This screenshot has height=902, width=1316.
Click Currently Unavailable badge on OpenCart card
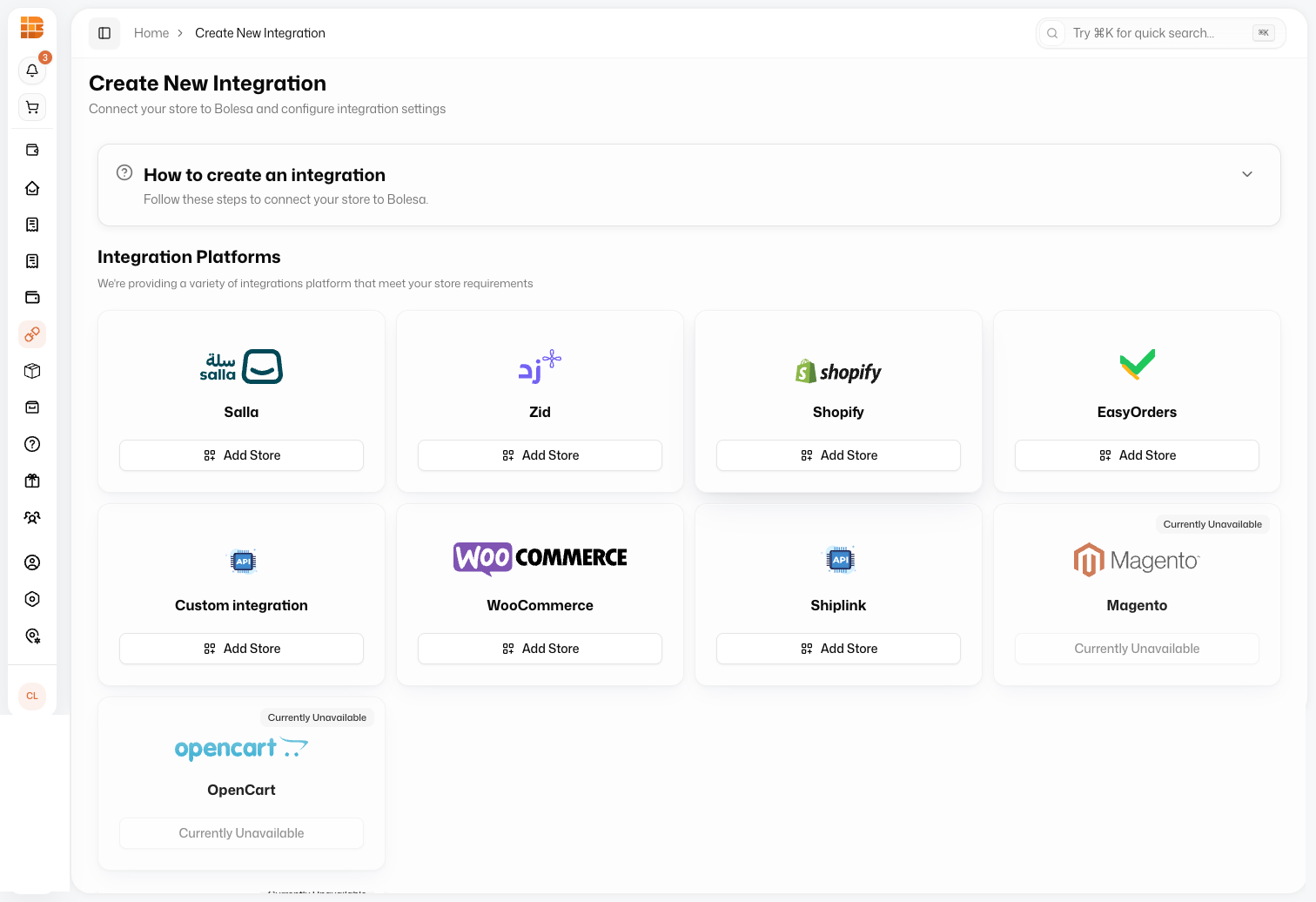coord(317,717)
